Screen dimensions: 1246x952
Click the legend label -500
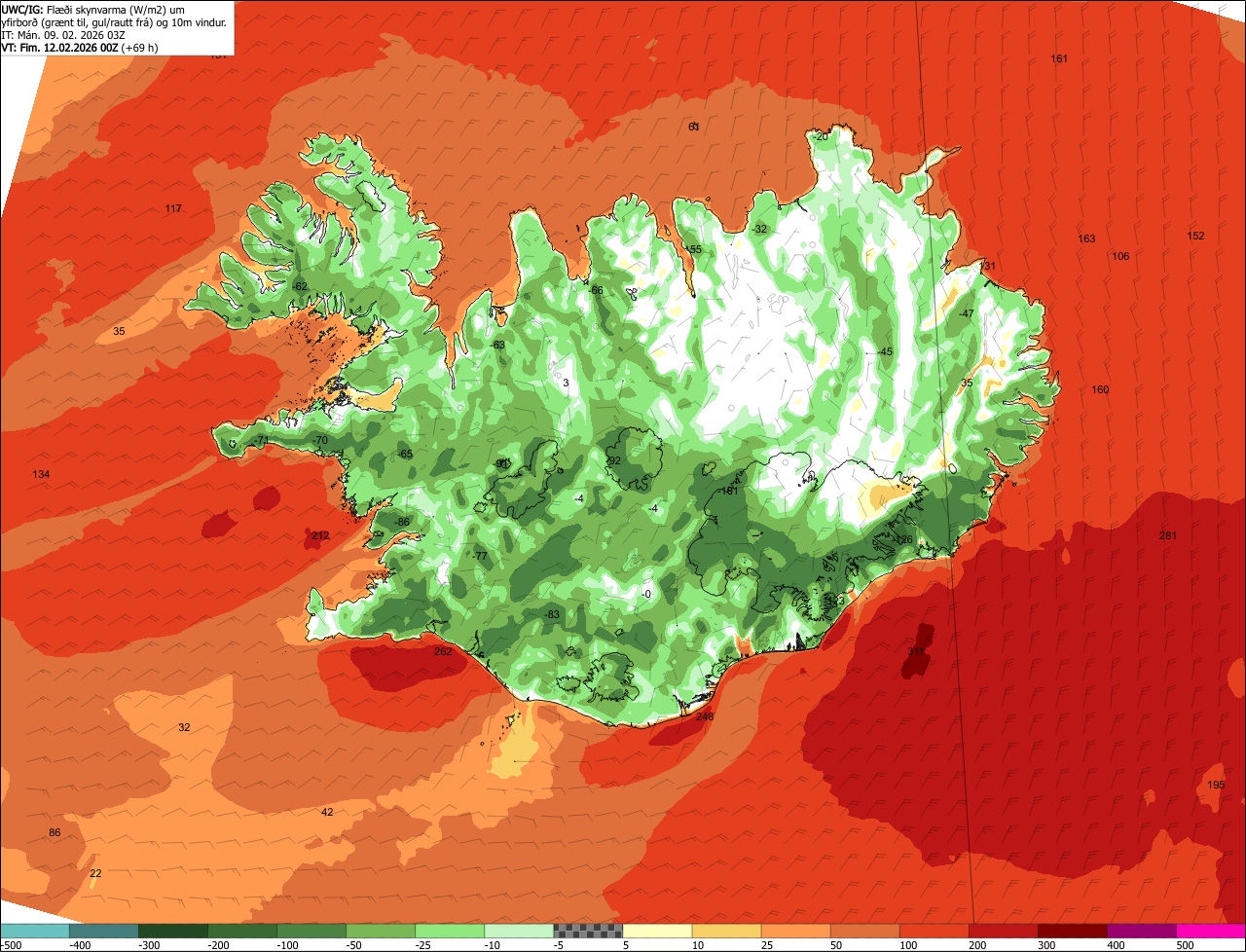pyautogui.click(x=10, y=944)
